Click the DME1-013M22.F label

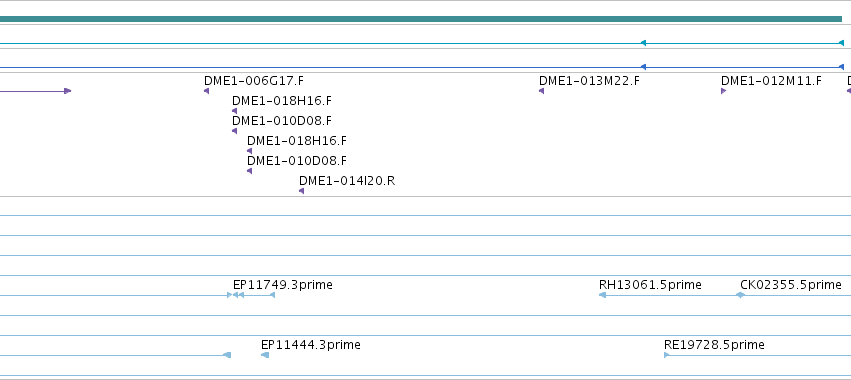tap(589, 81)
